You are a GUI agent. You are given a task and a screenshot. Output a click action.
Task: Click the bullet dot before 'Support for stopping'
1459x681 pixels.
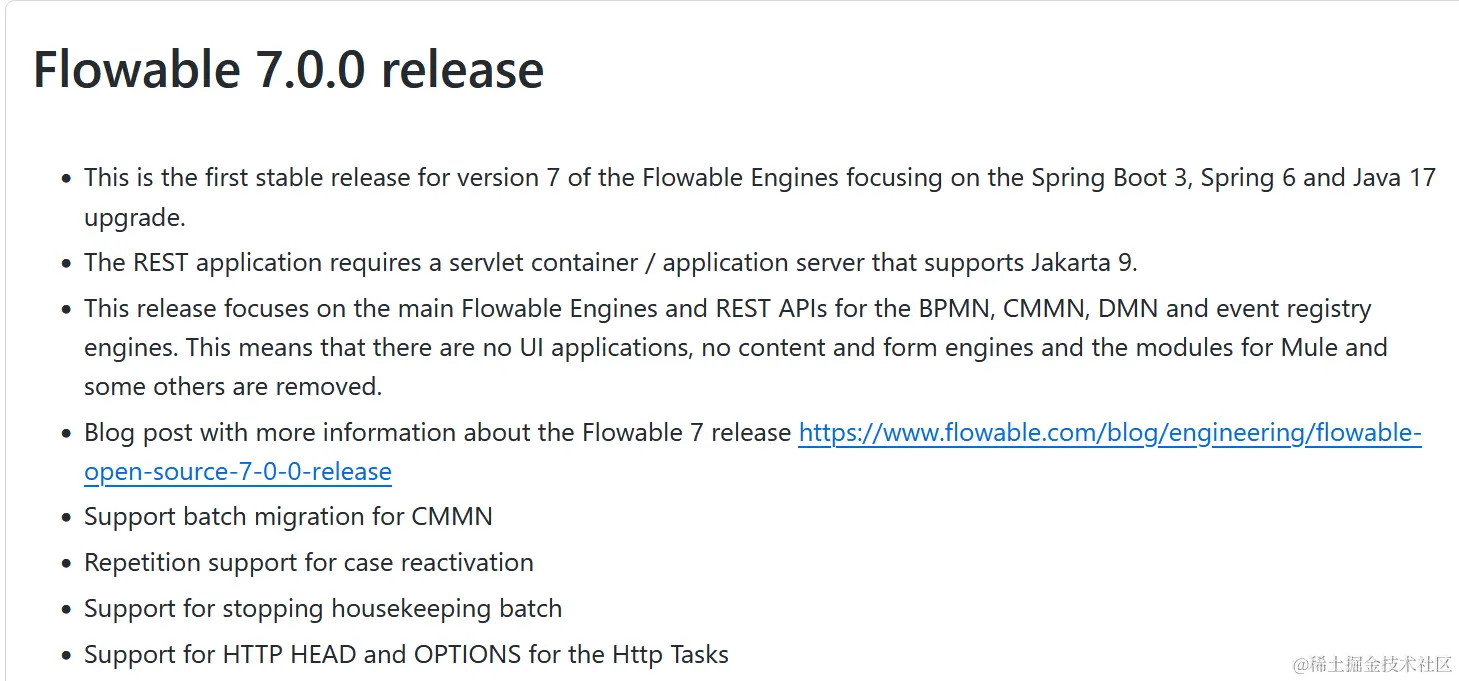[x=66, y=610]
